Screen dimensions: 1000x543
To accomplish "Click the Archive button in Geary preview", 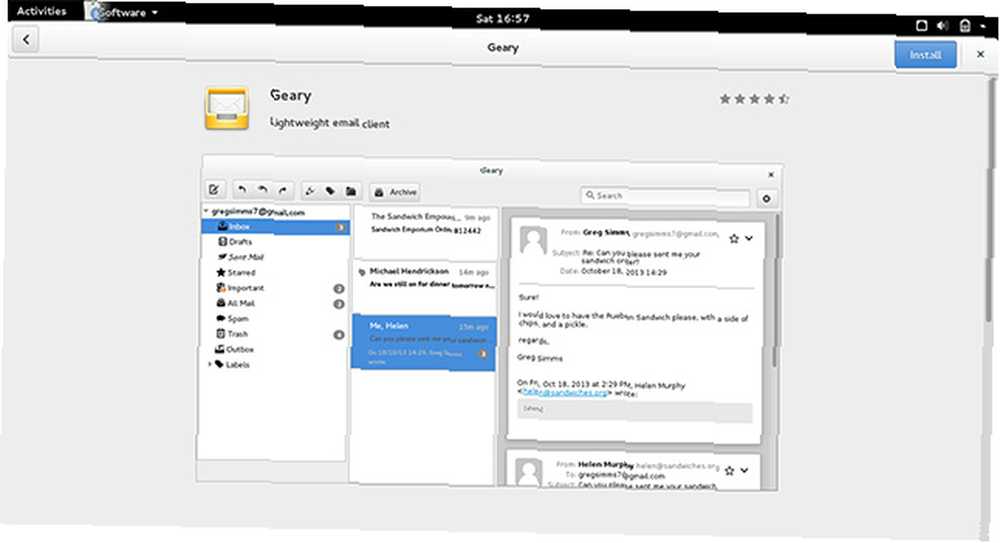I will point(395,192).
